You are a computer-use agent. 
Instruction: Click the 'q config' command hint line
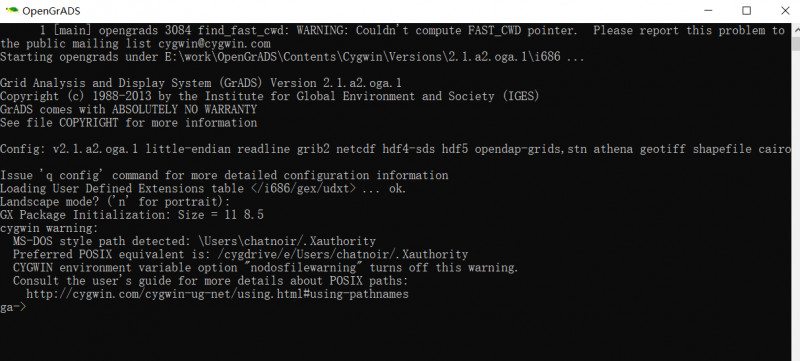coord(224,175)
